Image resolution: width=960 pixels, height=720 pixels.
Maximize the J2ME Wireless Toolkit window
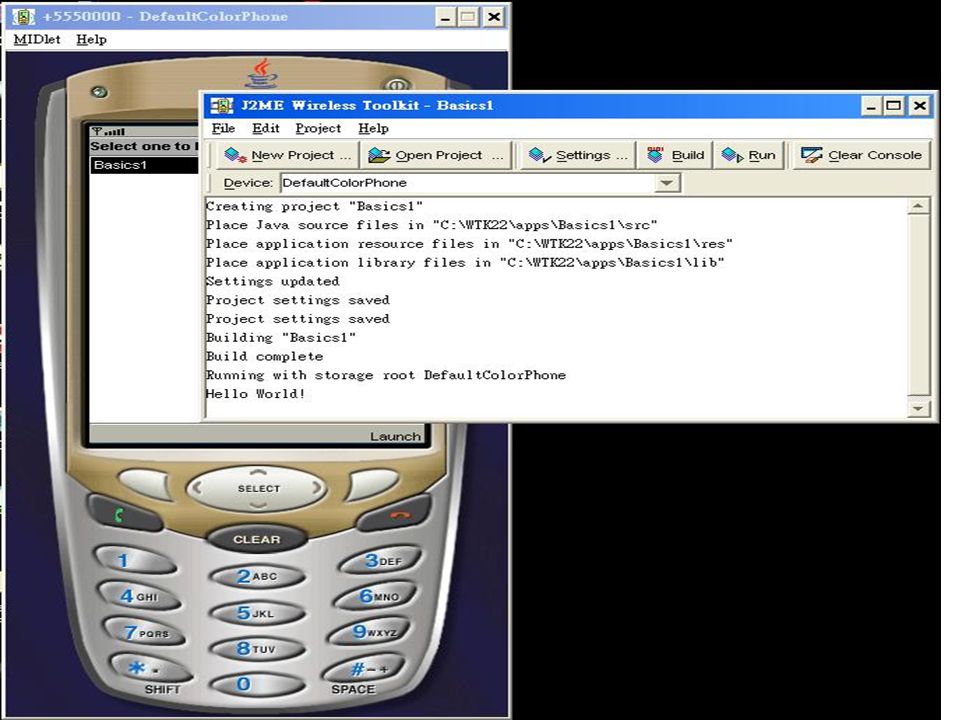tap(894, 106)
